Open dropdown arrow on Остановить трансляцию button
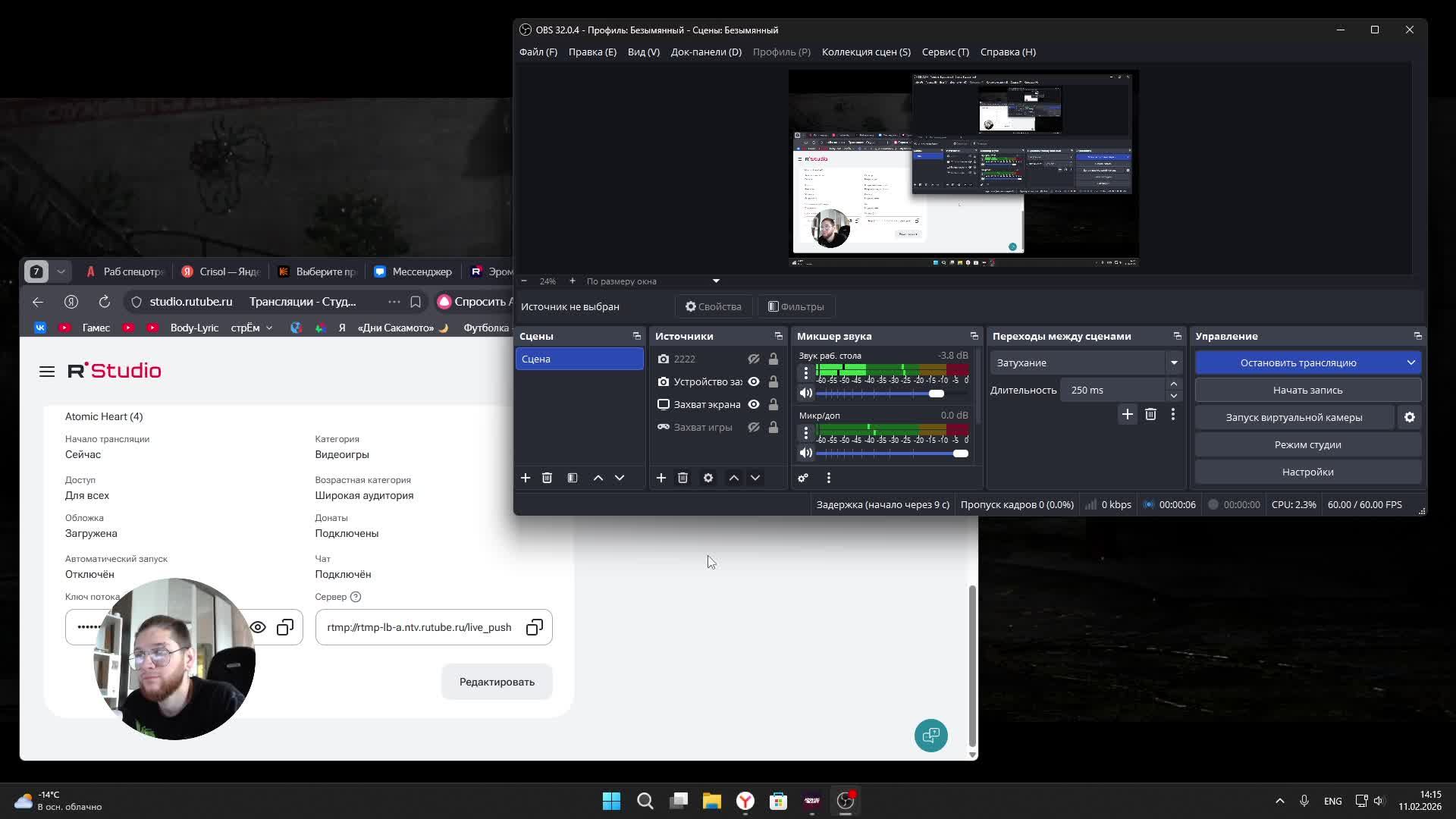 tap(1410, 362)
